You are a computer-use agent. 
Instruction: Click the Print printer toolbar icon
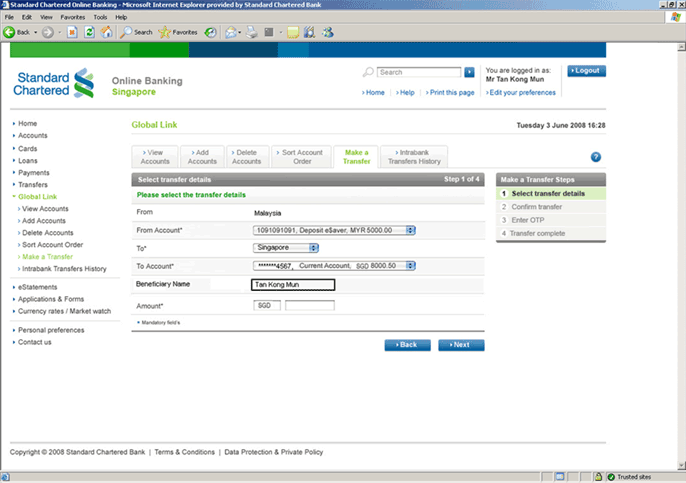pos(252,32)
